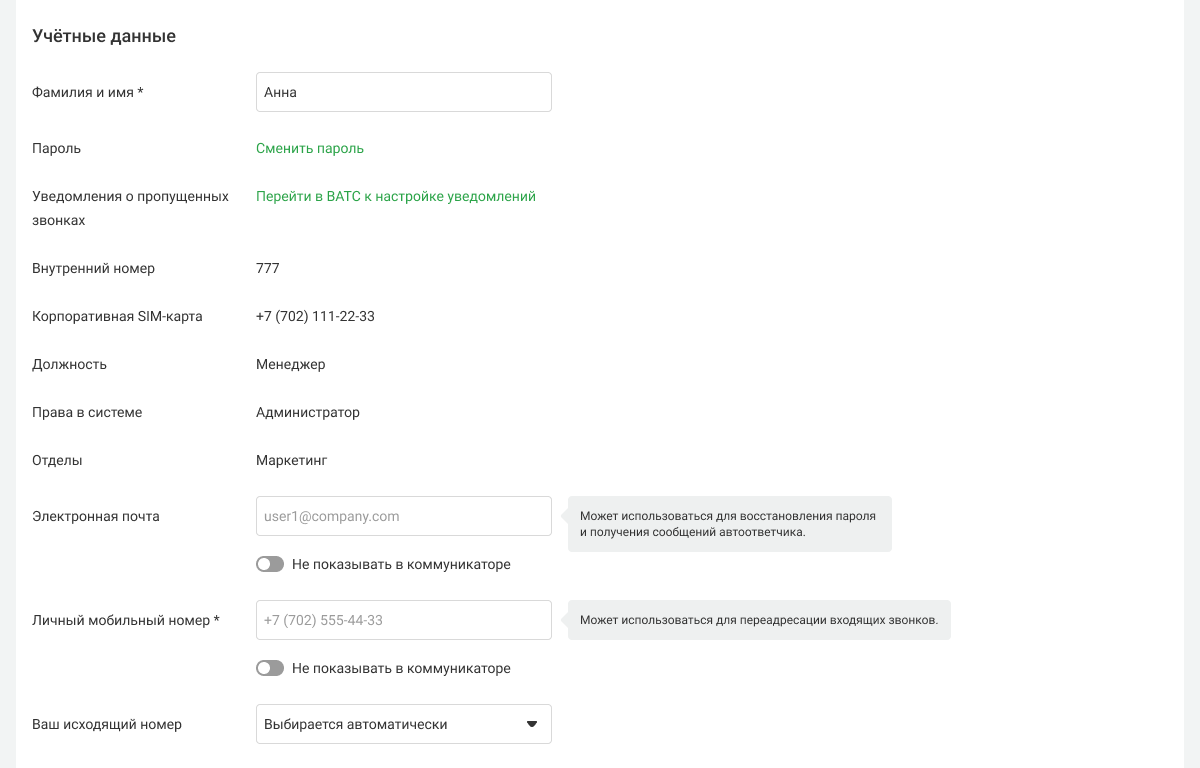Viewport: 1200px width, 768px height.
Task: Click the "Менеджер" position value
Action: point(291,364)
